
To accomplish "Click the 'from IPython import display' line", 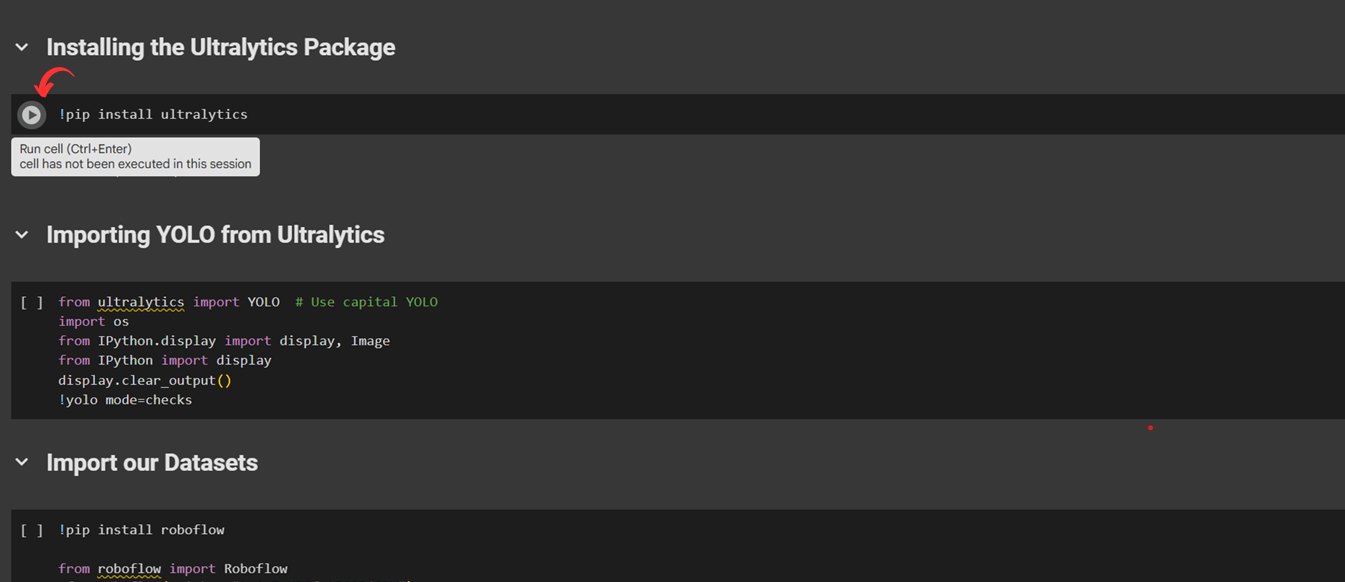I will tap(165, 360).
